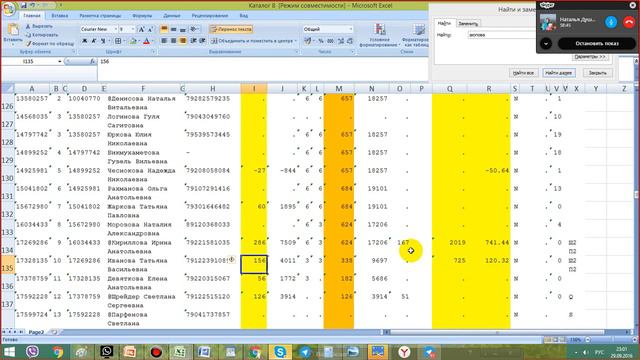
Task: Open Заменить tab in Find dialog
Action: click(468, 23)
